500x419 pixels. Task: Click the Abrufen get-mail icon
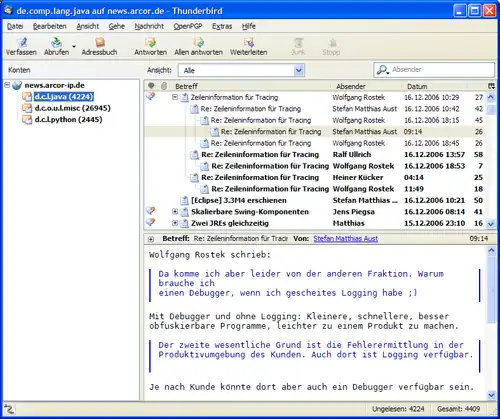click(56, 43)
